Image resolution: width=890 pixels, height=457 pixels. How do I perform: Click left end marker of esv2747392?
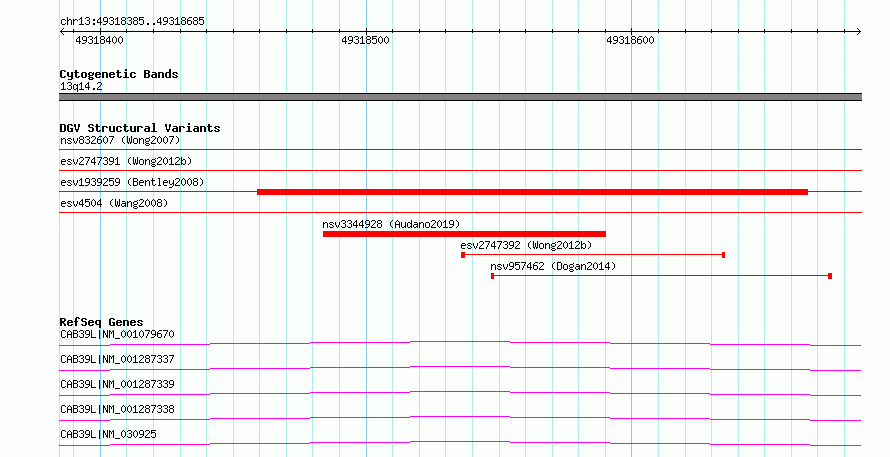(463, 255)
